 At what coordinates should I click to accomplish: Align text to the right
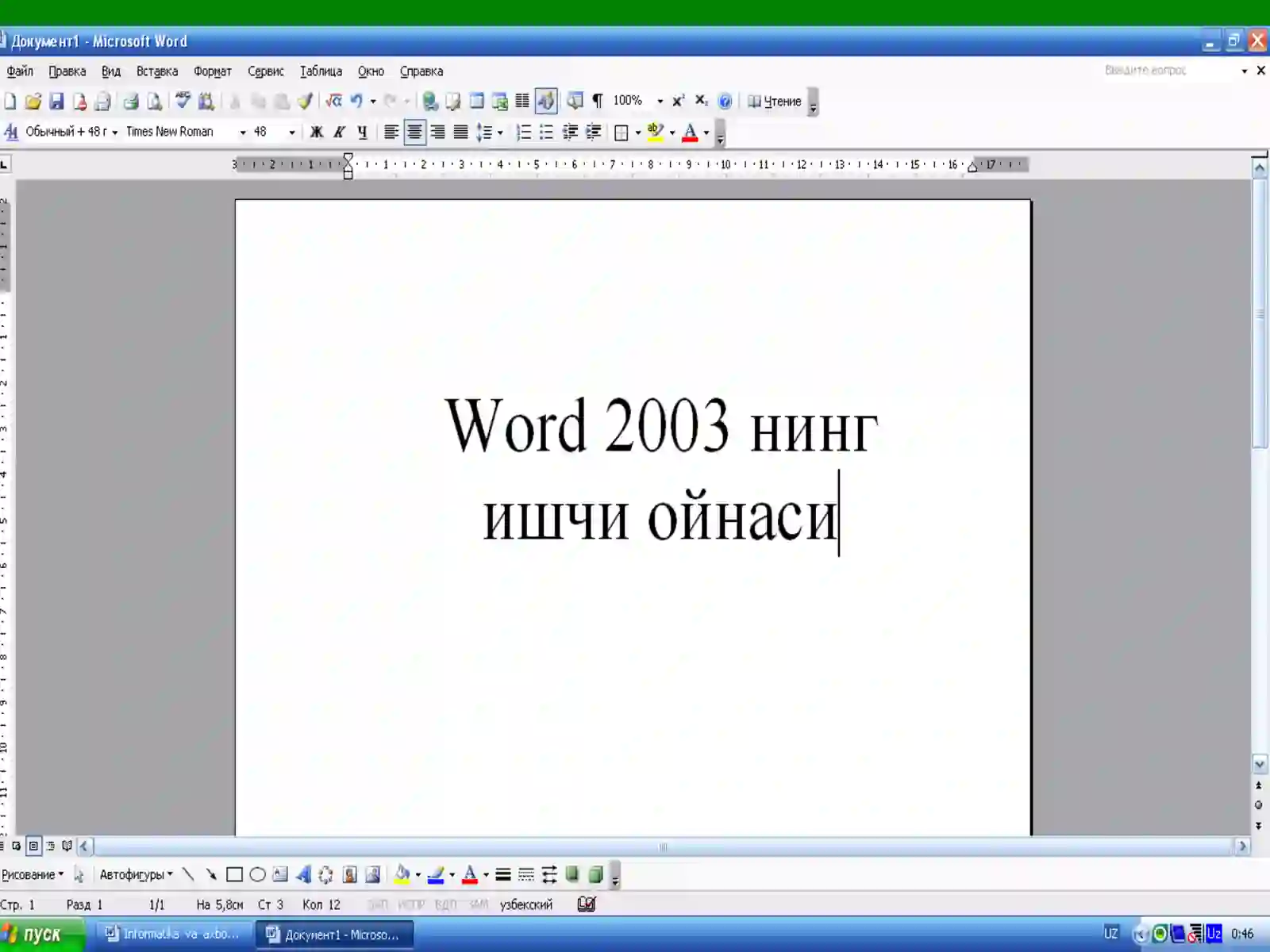[437, 132]
